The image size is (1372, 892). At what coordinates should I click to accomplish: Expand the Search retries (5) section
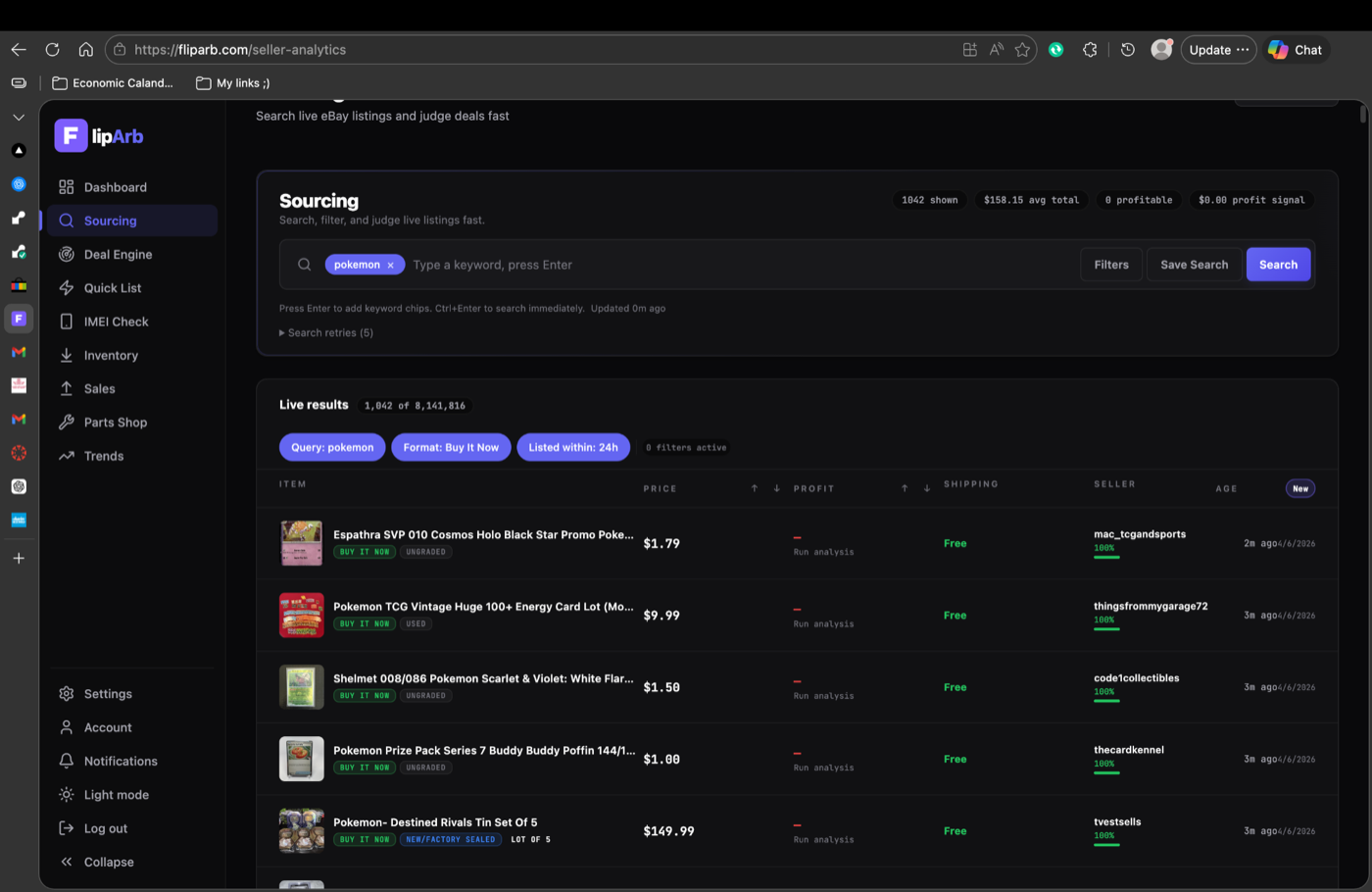pyautogui.click(x=326, y=333)
